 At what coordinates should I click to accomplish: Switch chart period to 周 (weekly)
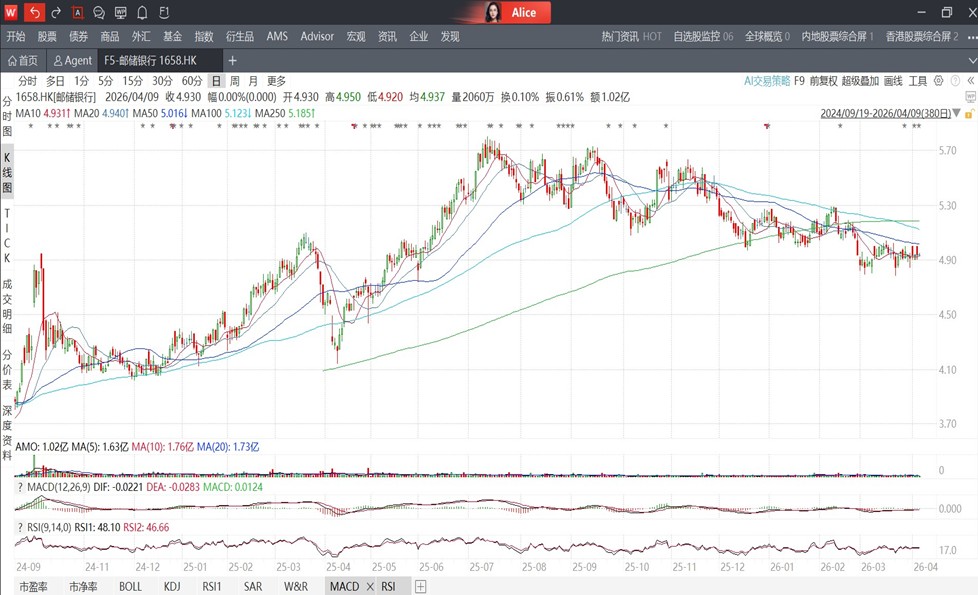(234, 81)
